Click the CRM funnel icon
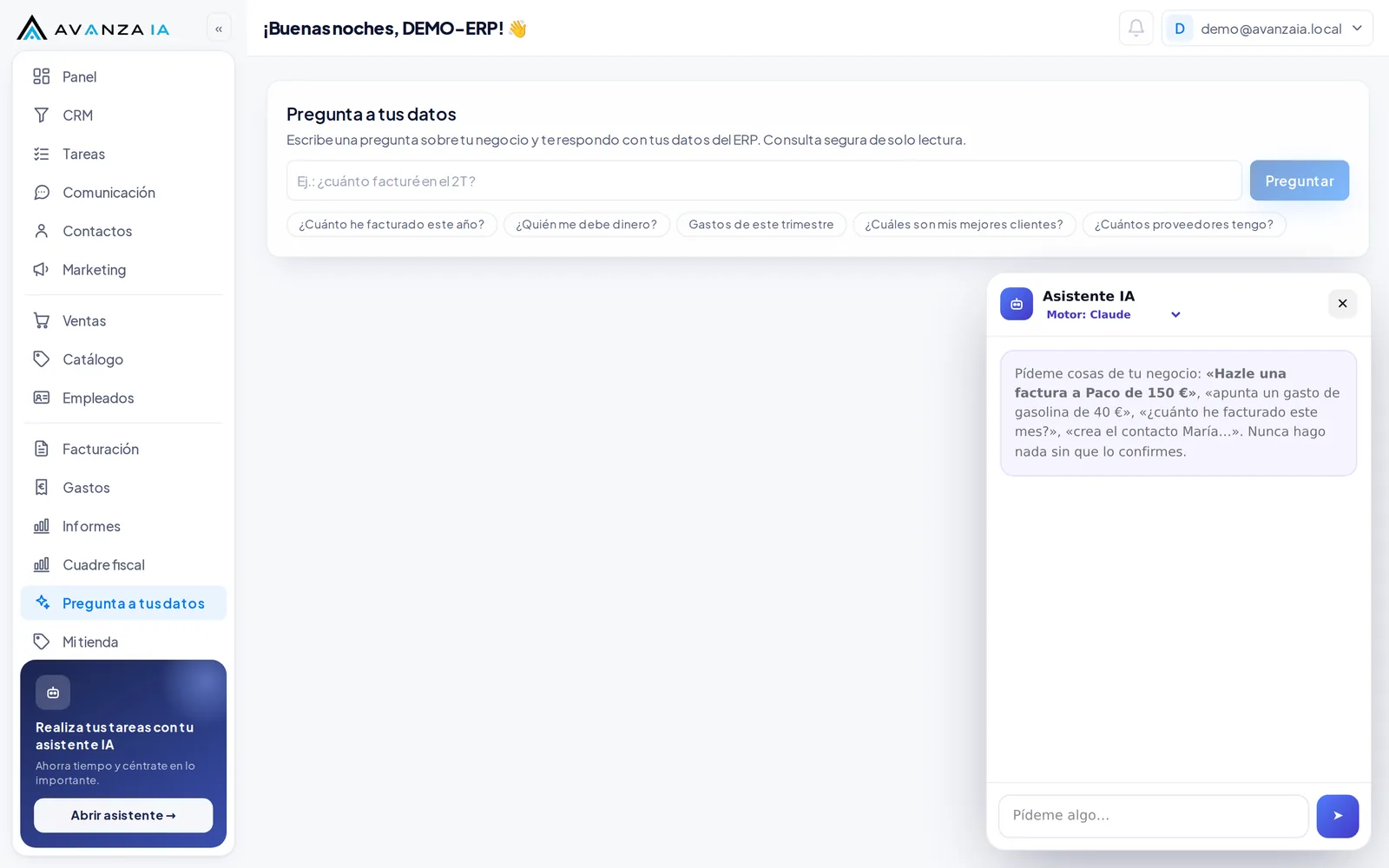 click(x=41, y=115)
